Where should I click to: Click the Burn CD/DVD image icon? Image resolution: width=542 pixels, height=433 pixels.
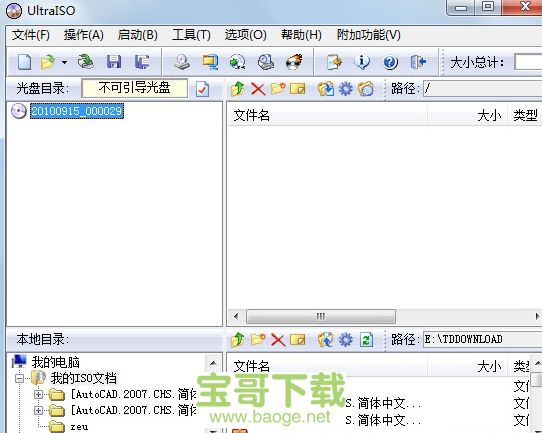pyautogui.click(x=294, y=62)
